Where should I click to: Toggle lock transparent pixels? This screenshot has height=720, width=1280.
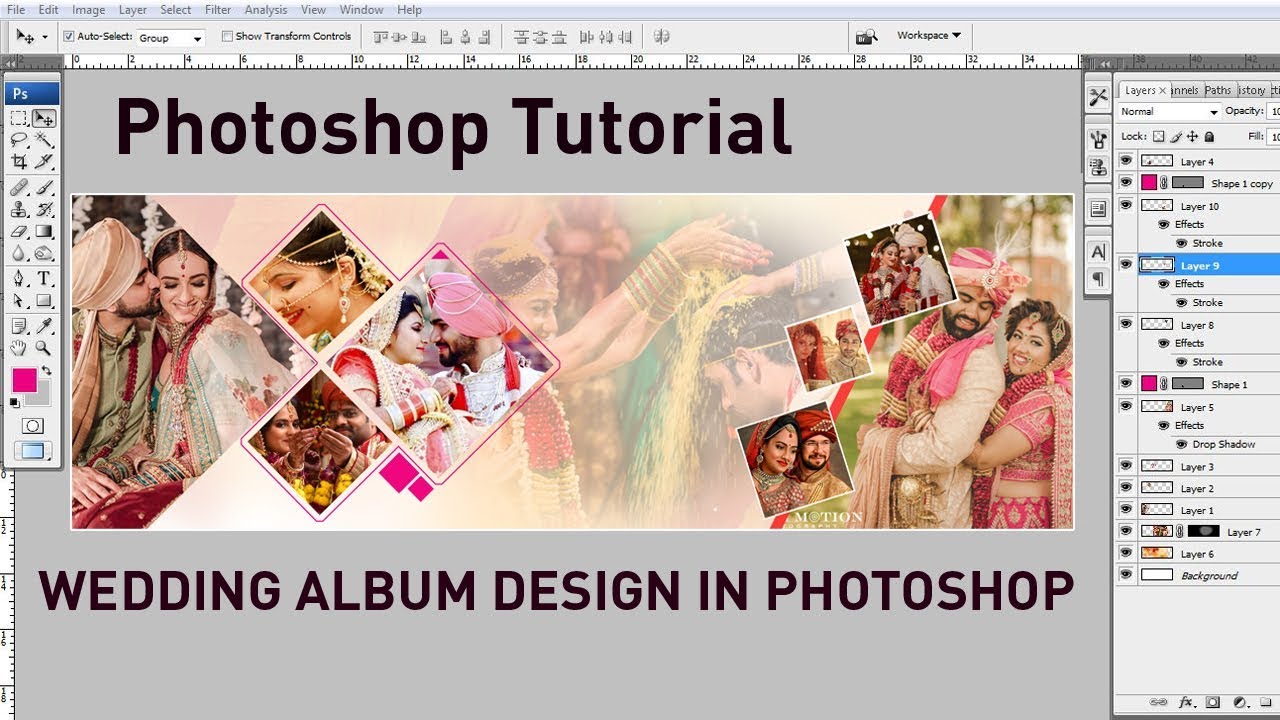[1158, 136]
